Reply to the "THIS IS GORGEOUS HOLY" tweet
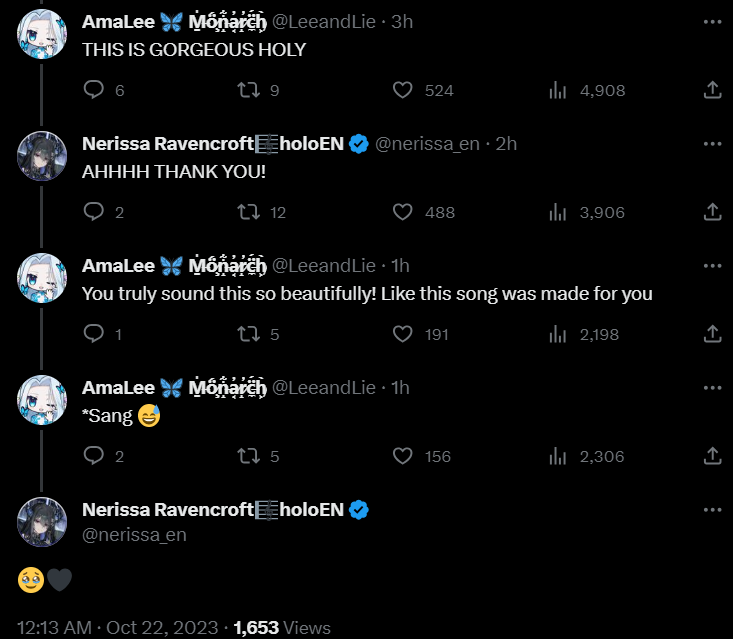This screenshot has width=733, height=639. [94, 90]
